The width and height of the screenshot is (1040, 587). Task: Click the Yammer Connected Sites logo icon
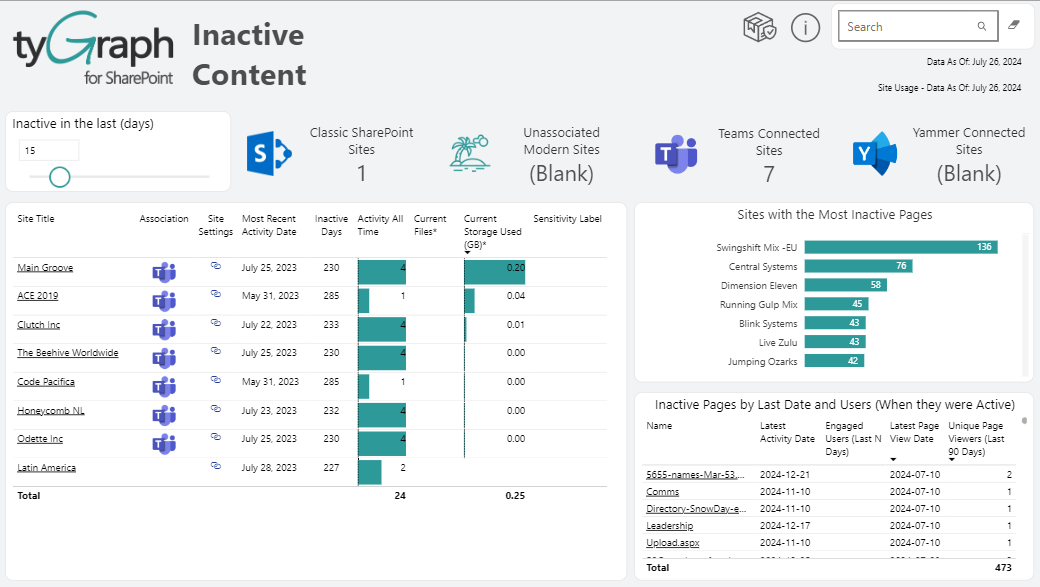(x=875, y=153)
